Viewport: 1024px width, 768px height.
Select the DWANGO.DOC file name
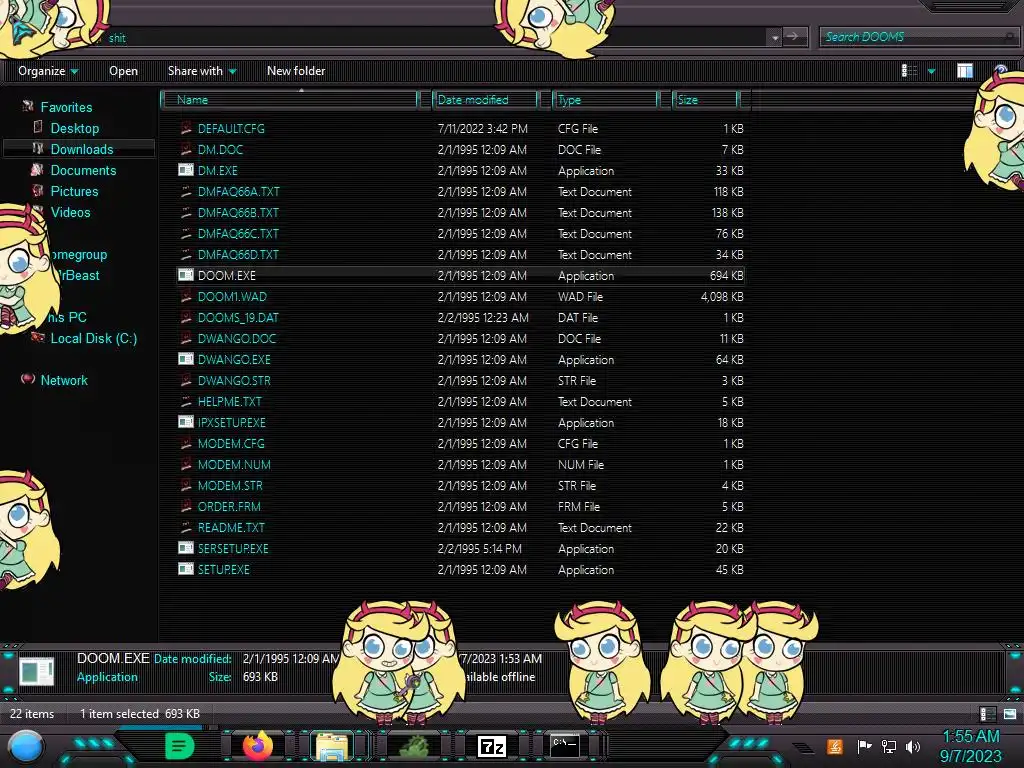[237, 338]
